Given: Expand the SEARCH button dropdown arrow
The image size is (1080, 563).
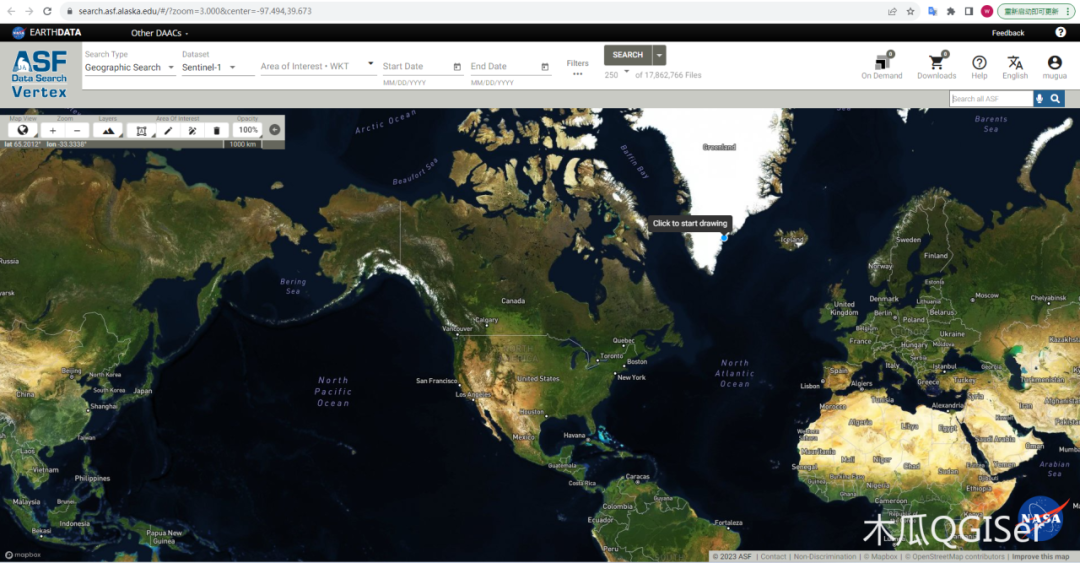Looking at the screenshot, I should click(659, 54).
